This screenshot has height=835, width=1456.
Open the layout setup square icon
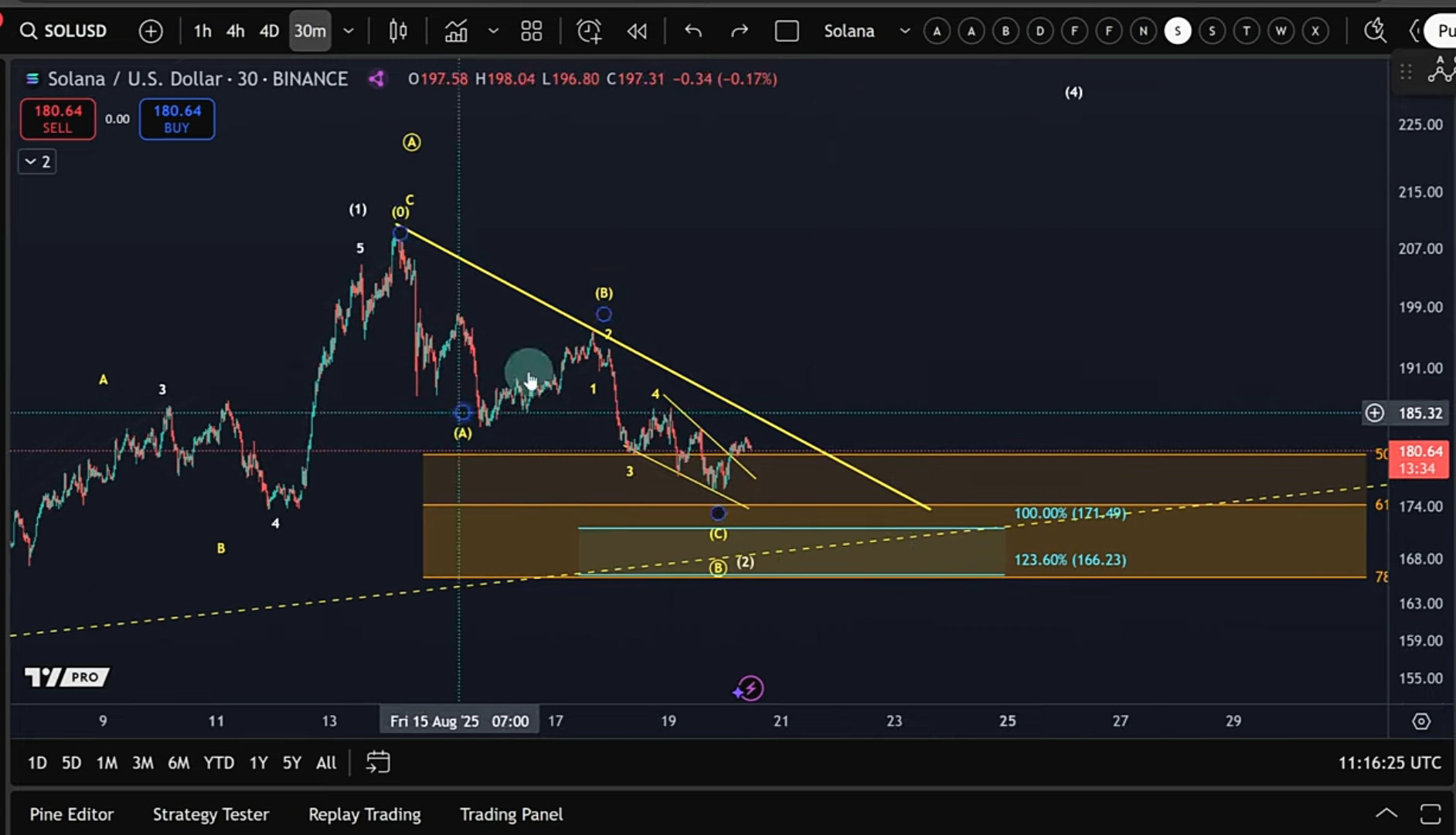tap(787, 31)
